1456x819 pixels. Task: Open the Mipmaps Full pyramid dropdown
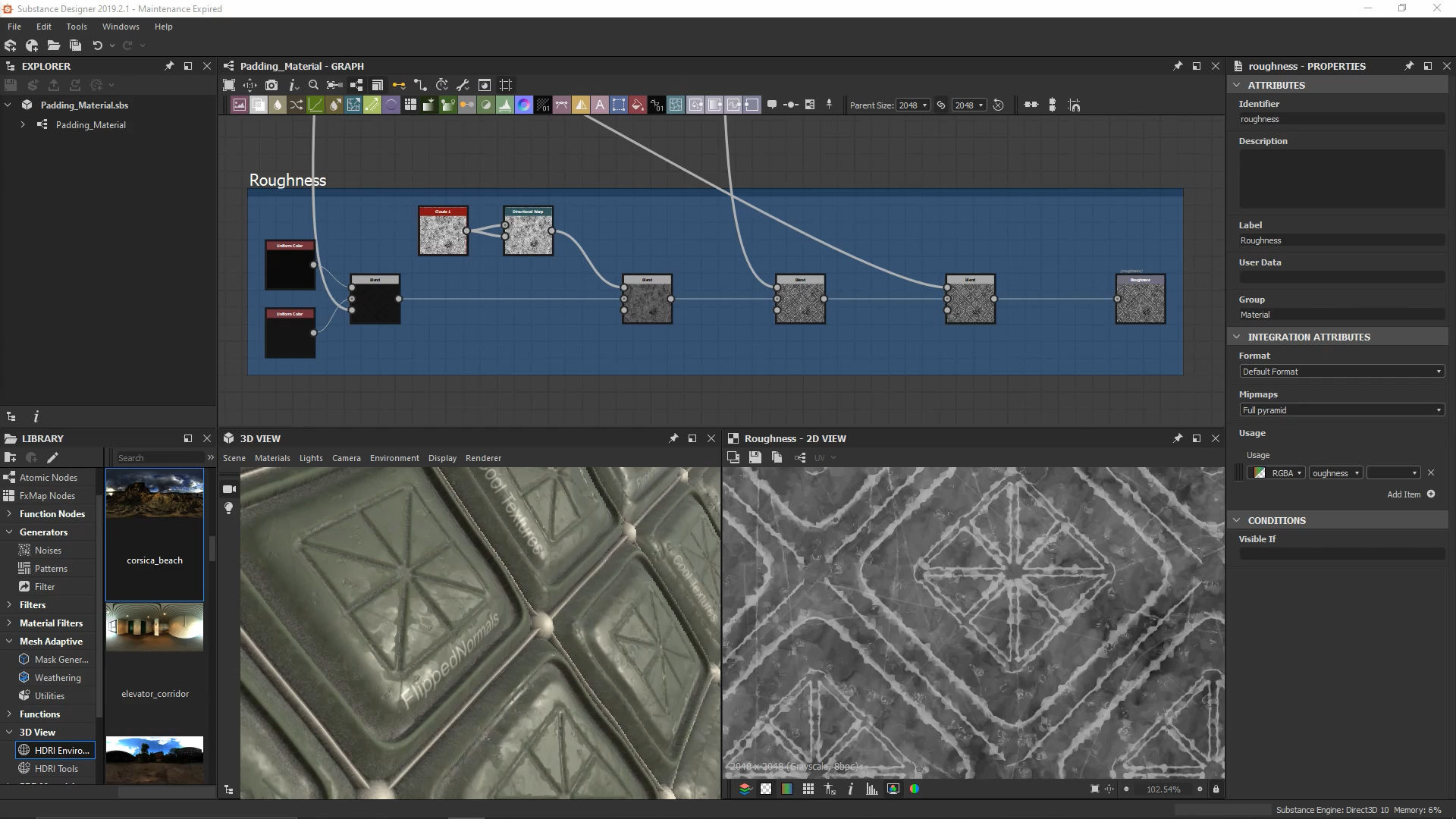[x=1341, y=410]
